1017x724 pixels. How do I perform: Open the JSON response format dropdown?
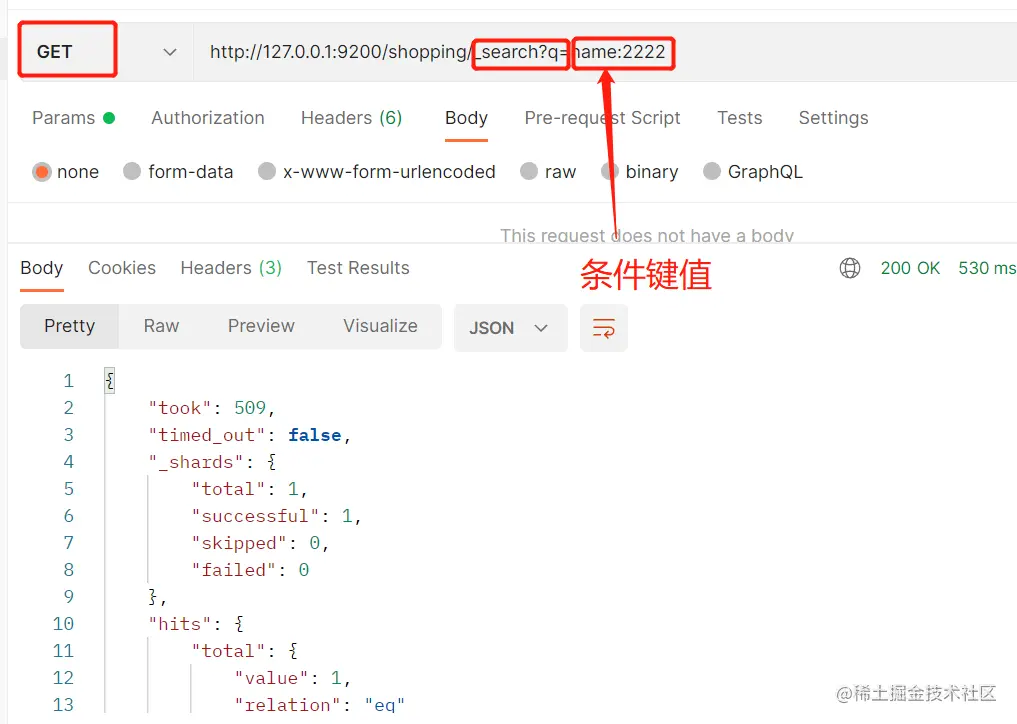510,327
